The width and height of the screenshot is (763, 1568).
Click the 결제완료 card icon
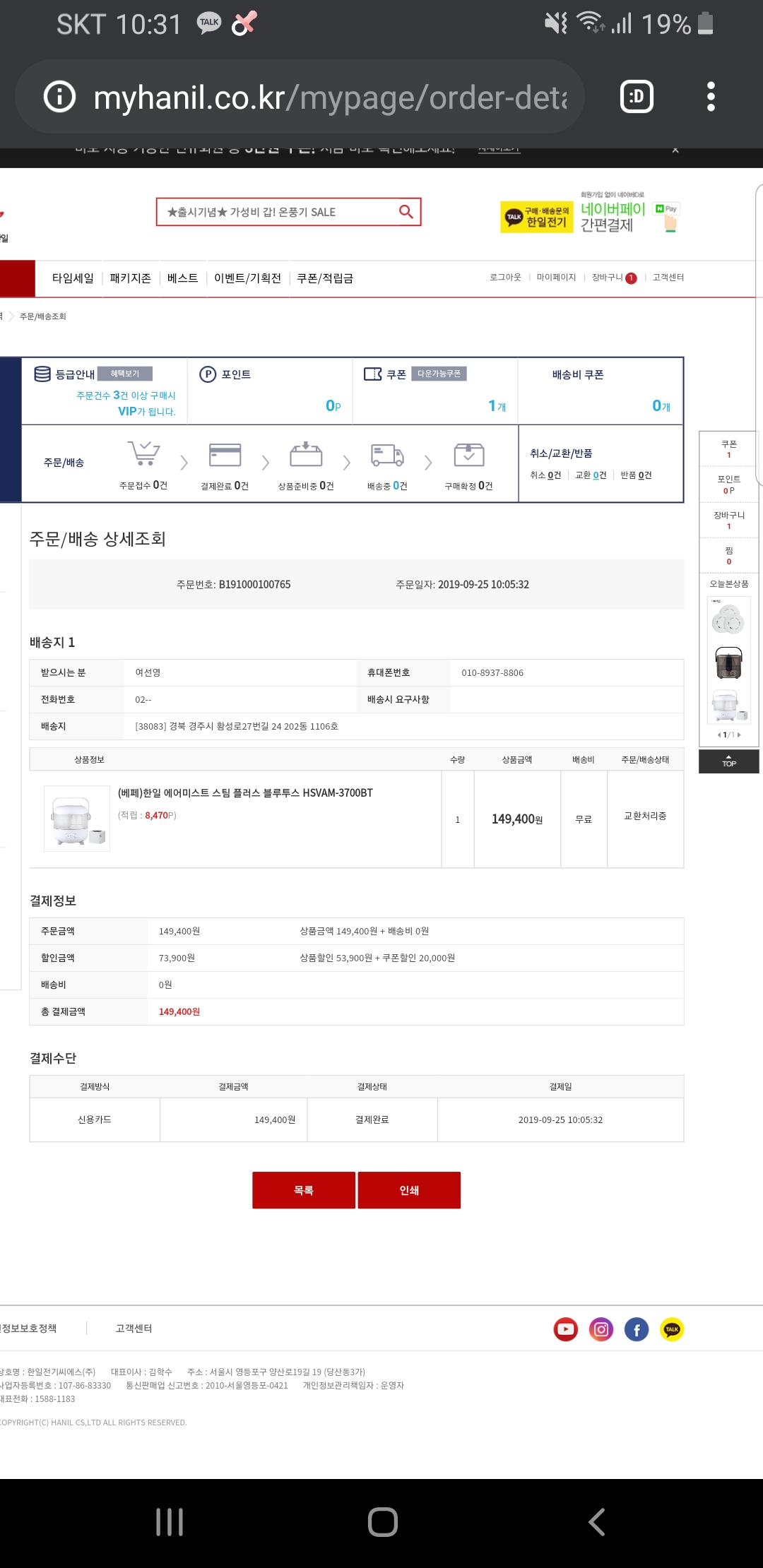tap(225, 455)
